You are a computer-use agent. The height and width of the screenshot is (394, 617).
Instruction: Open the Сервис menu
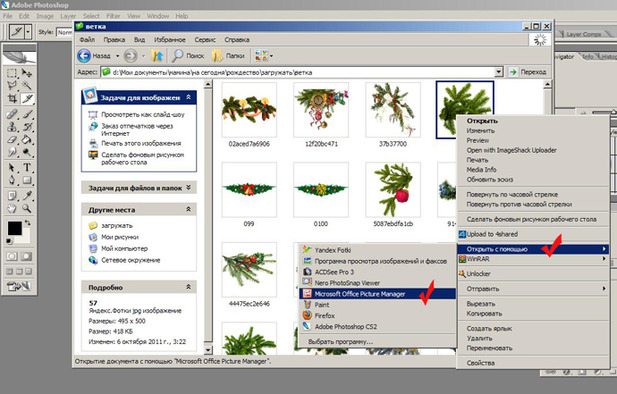click(205, 40)
